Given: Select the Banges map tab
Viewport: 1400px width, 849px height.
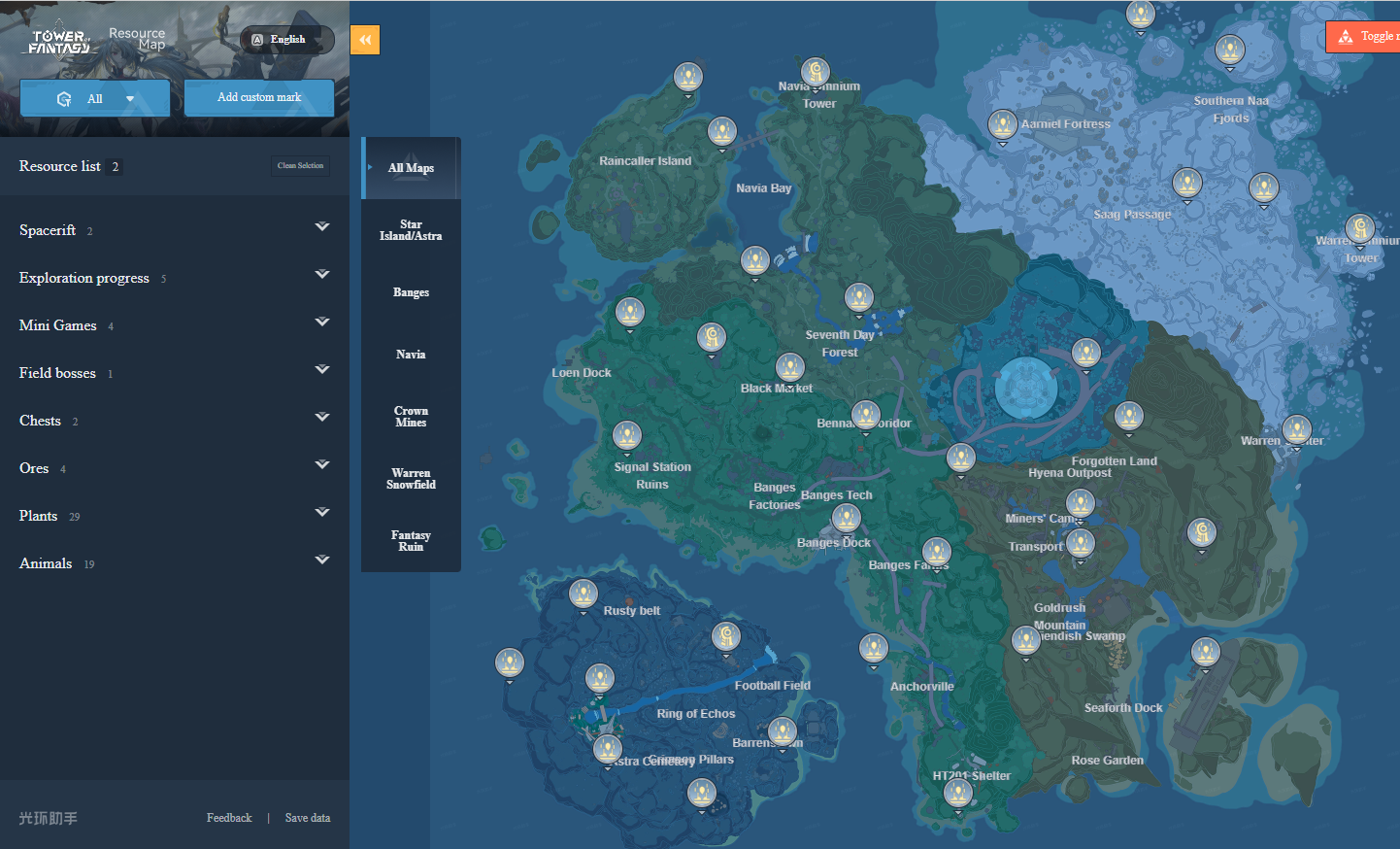Looking at the screenshot, I should (x=411, y=292).
